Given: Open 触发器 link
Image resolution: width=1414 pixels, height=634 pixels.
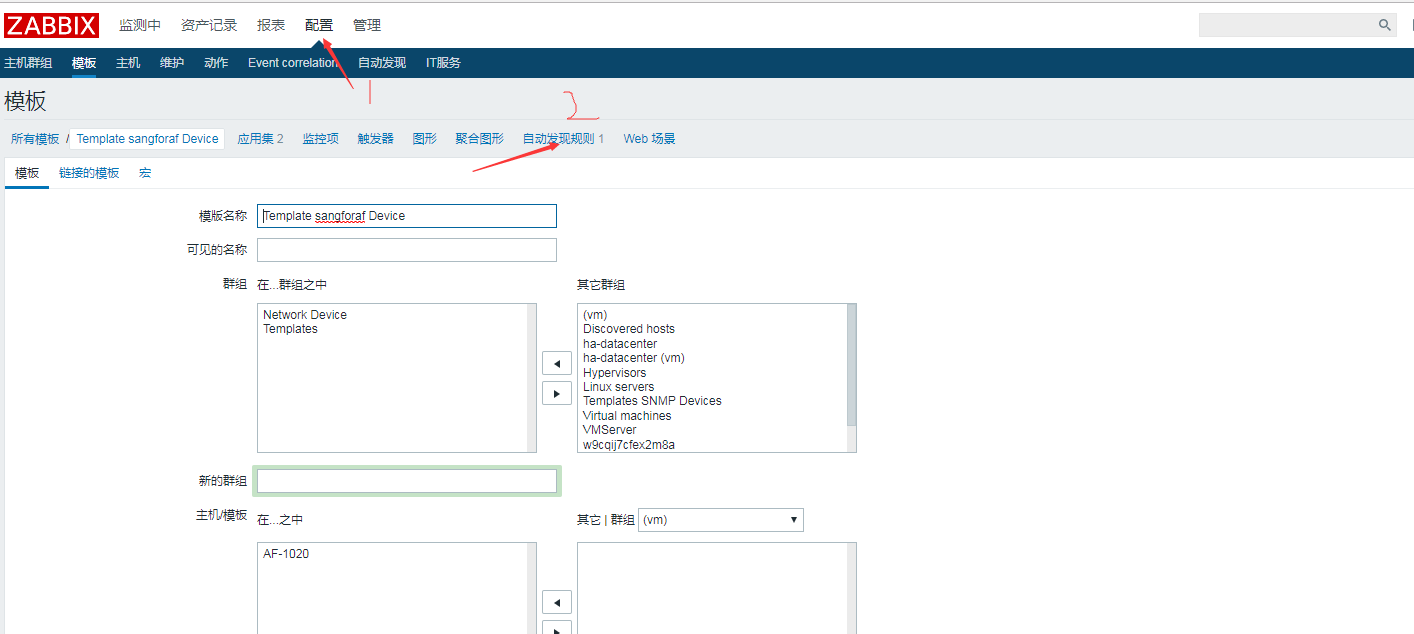Looking at the screenshot, I should [x=376, y=139].
